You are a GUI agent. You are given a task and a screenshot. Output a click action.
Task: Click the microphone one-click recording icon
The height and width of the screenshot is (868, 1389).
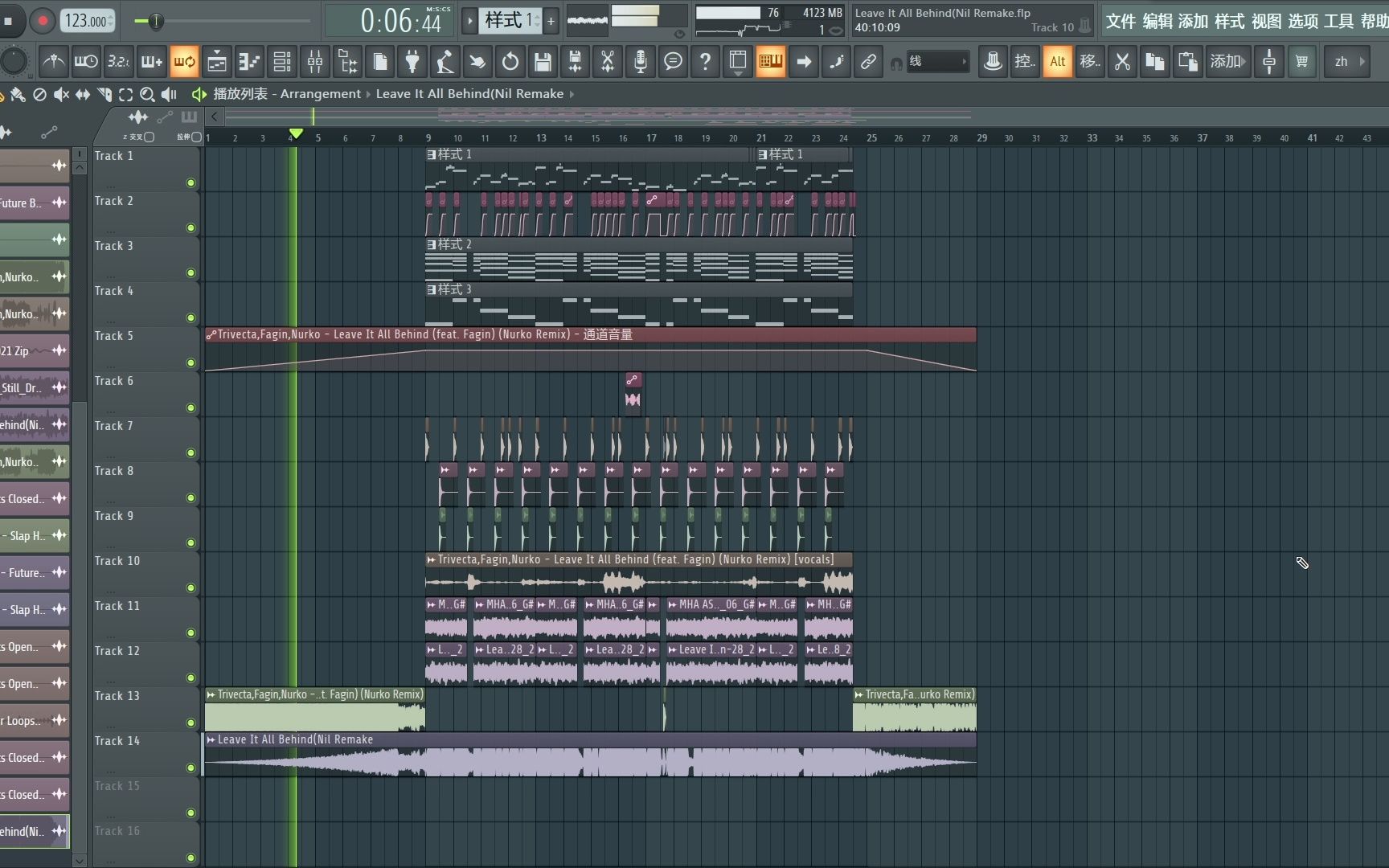click(x=641, y=61)
